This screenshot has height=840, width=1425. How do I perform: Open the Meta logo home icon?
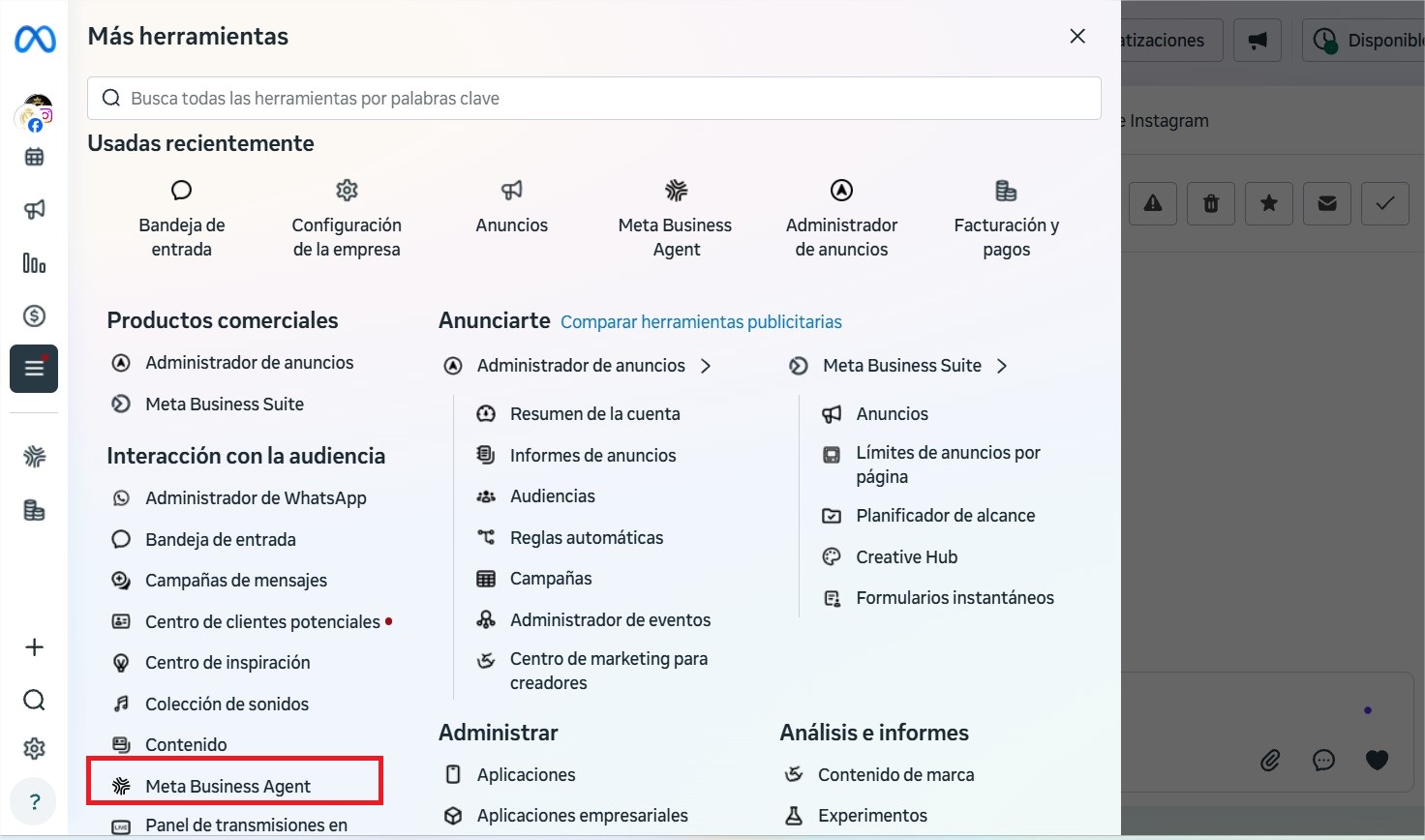tap(35, 39)
